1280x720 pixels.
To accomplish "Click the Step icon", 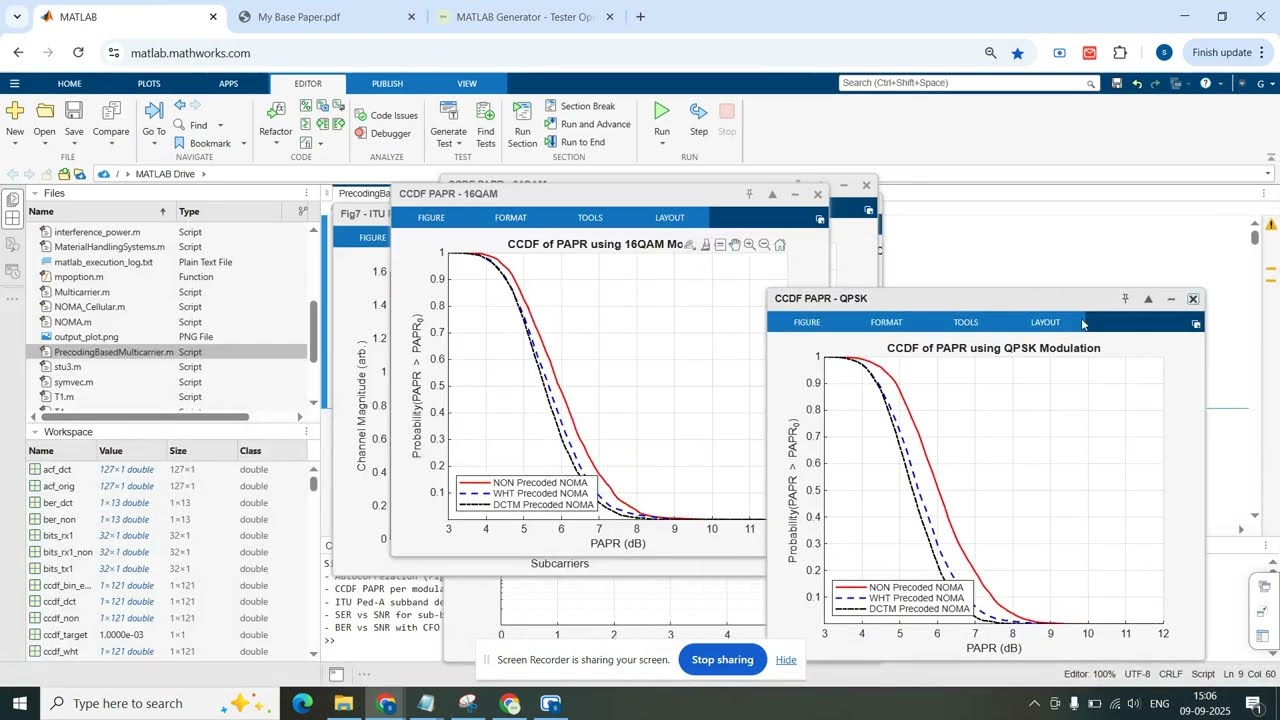I will tap(699, 110).
